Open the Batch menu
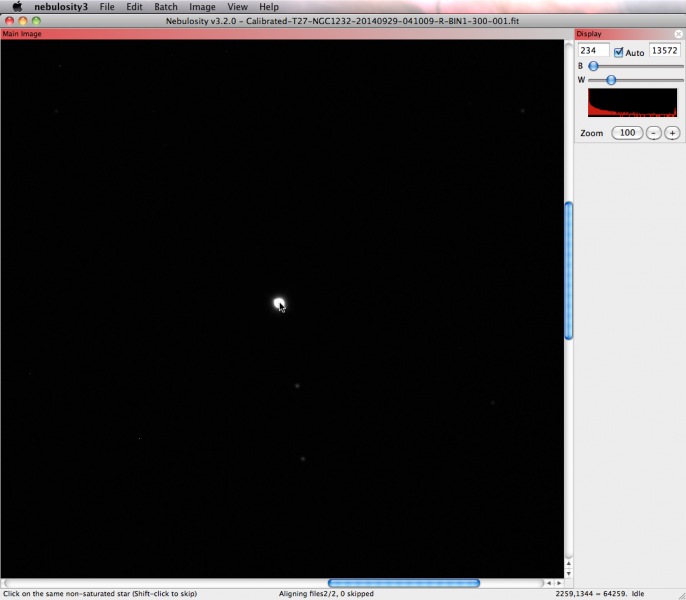The height and width of the screenshot is (600, 686). (x=166, y=7)
